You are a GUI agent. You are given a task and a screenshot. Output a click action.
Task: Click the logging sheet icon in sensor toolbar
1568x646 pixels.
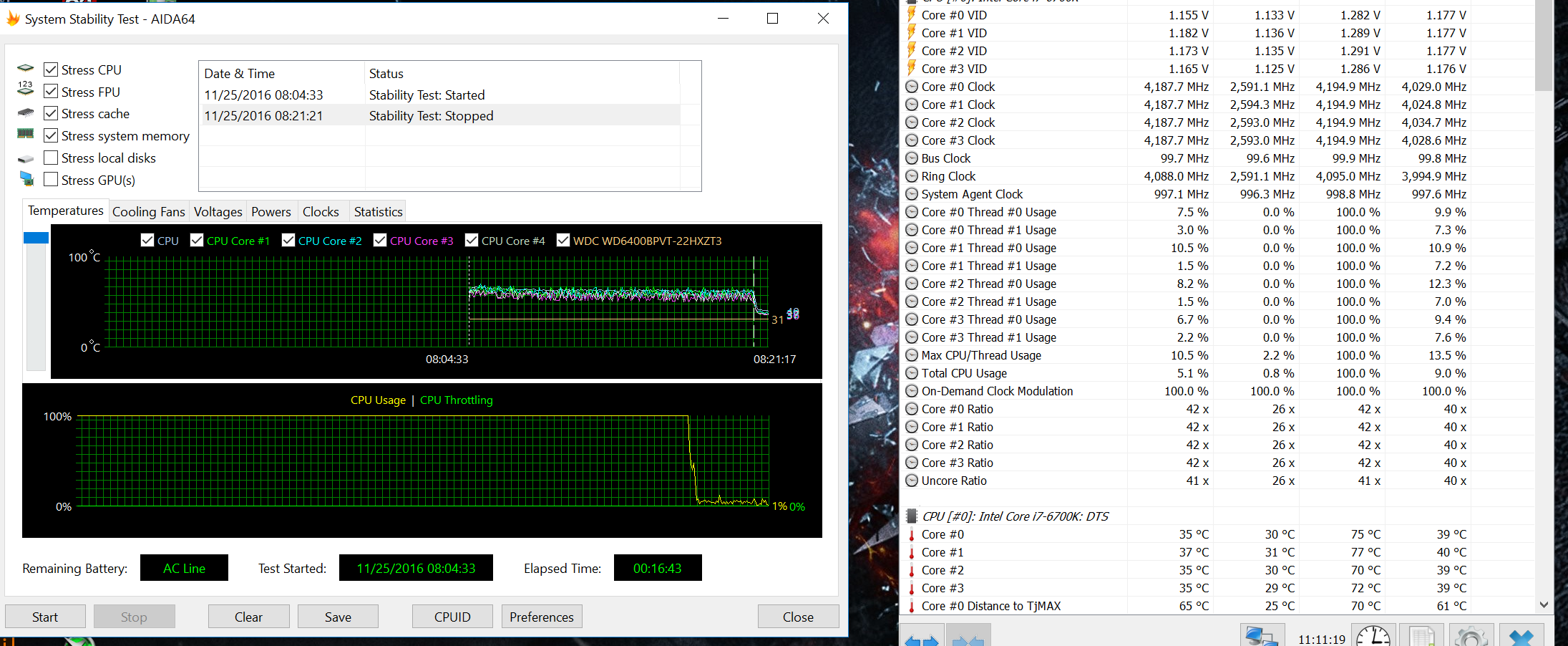click(x=1421, y=637)
